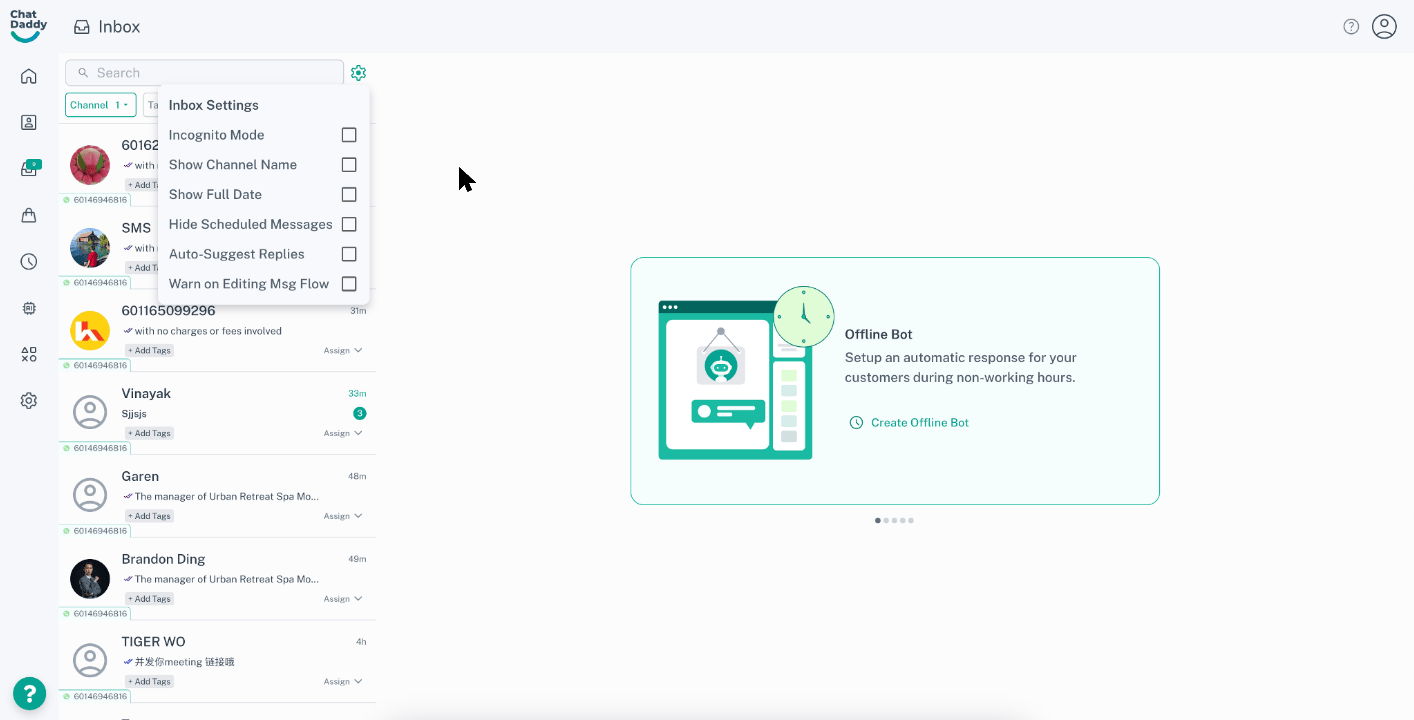
Task: Open the Home icon in the sidebar
Action: pos(29,76)
